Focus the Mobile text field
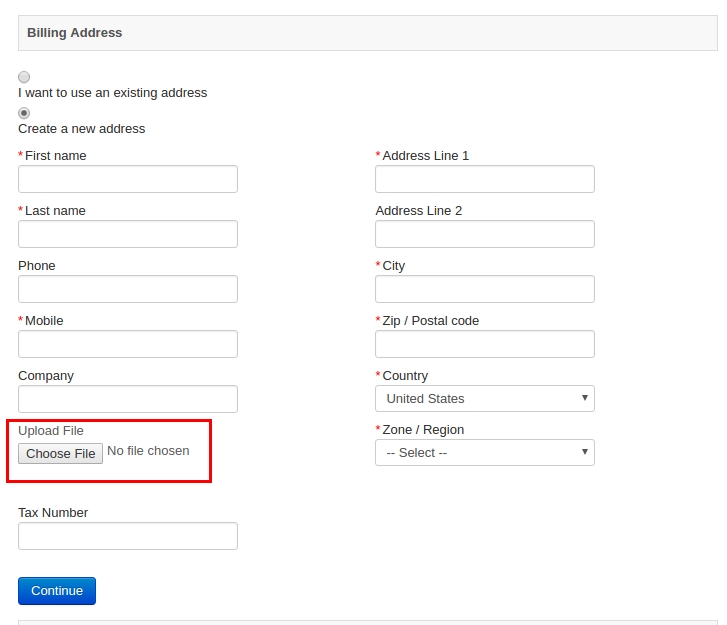This screenshot has height=625, width=727. click(x=128, y=344)
